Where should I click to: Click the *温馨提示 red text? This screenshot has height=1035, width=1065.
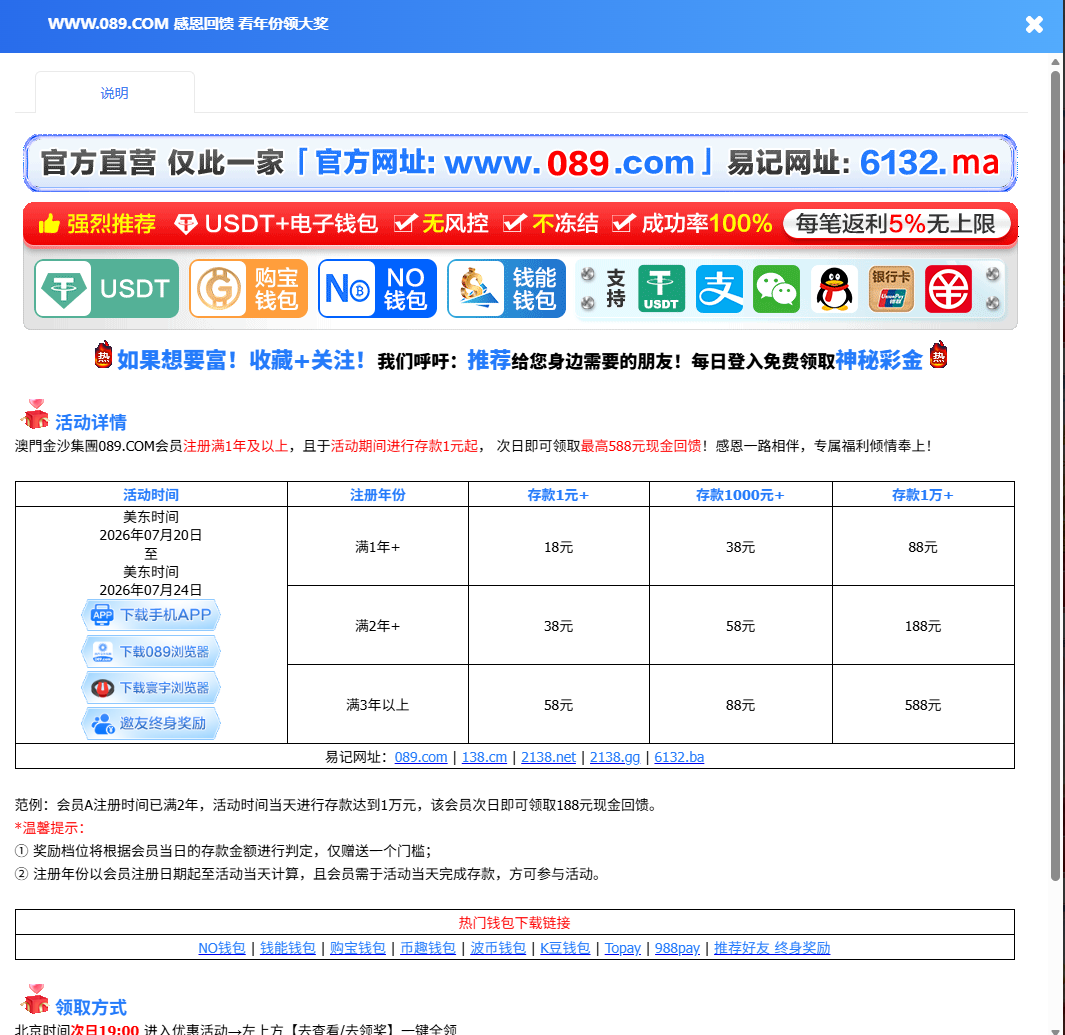pos(50,828)
